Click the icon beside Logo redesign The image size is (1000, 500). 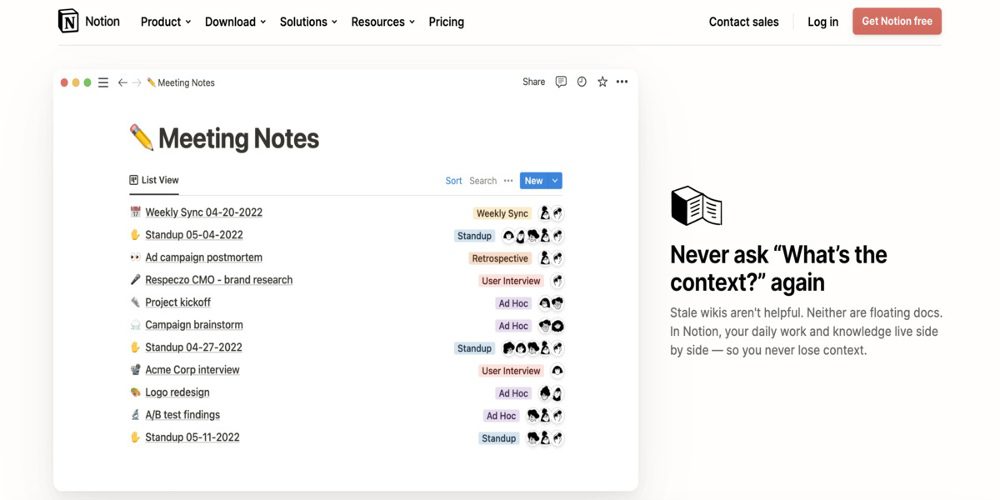pyautogui.click(x=135, y=392)
